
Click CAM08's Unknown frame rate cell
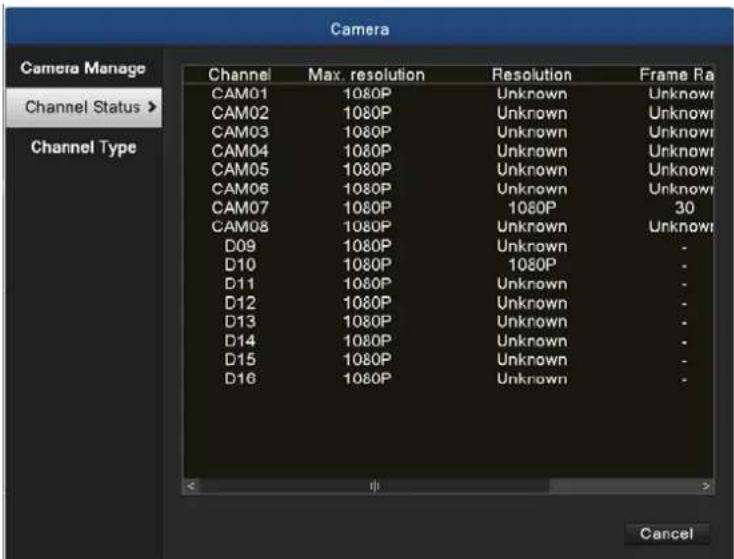(681, 227)
